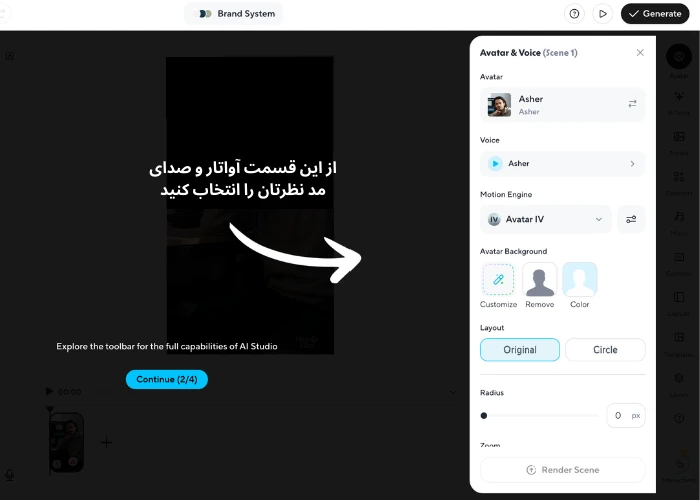Click the microphone icon at bottom left
Viewport: 700px width, 500px height.
point(9,475)
